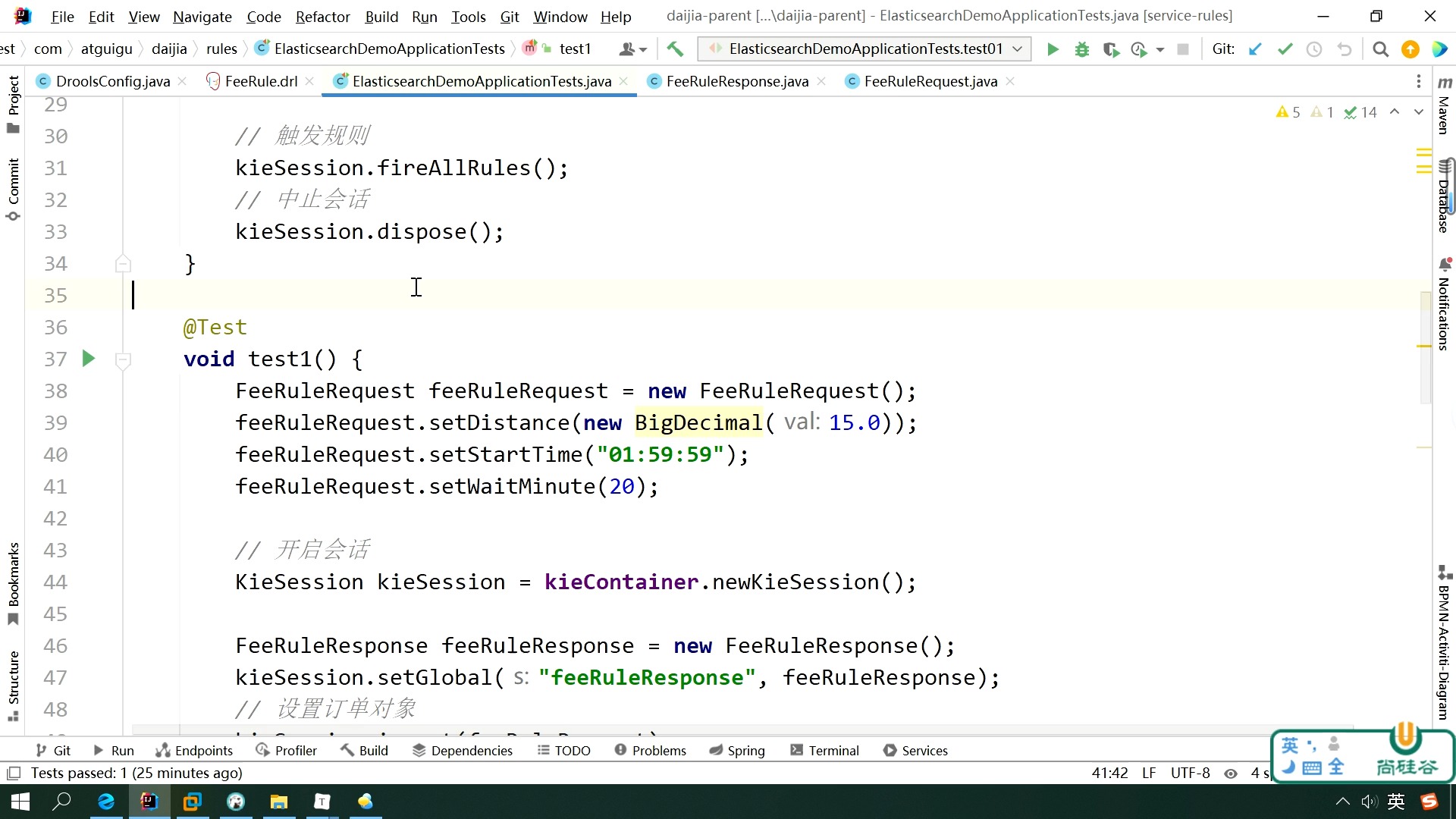The height and width of the screenshot is (819, 1456).
Task: Open BPMN-Activiti-Diagram tool window
Action: click(1445, 643)
